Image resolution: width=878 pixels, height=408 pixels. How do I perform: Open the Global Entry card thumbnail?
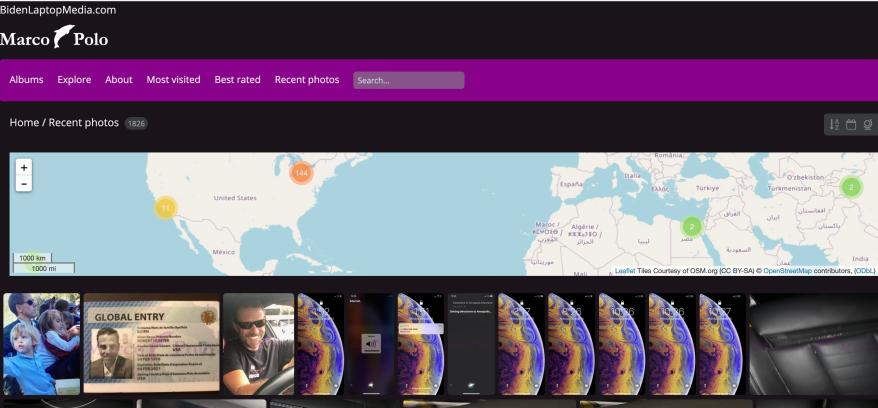pyautogui.click(x=151, y=343)
